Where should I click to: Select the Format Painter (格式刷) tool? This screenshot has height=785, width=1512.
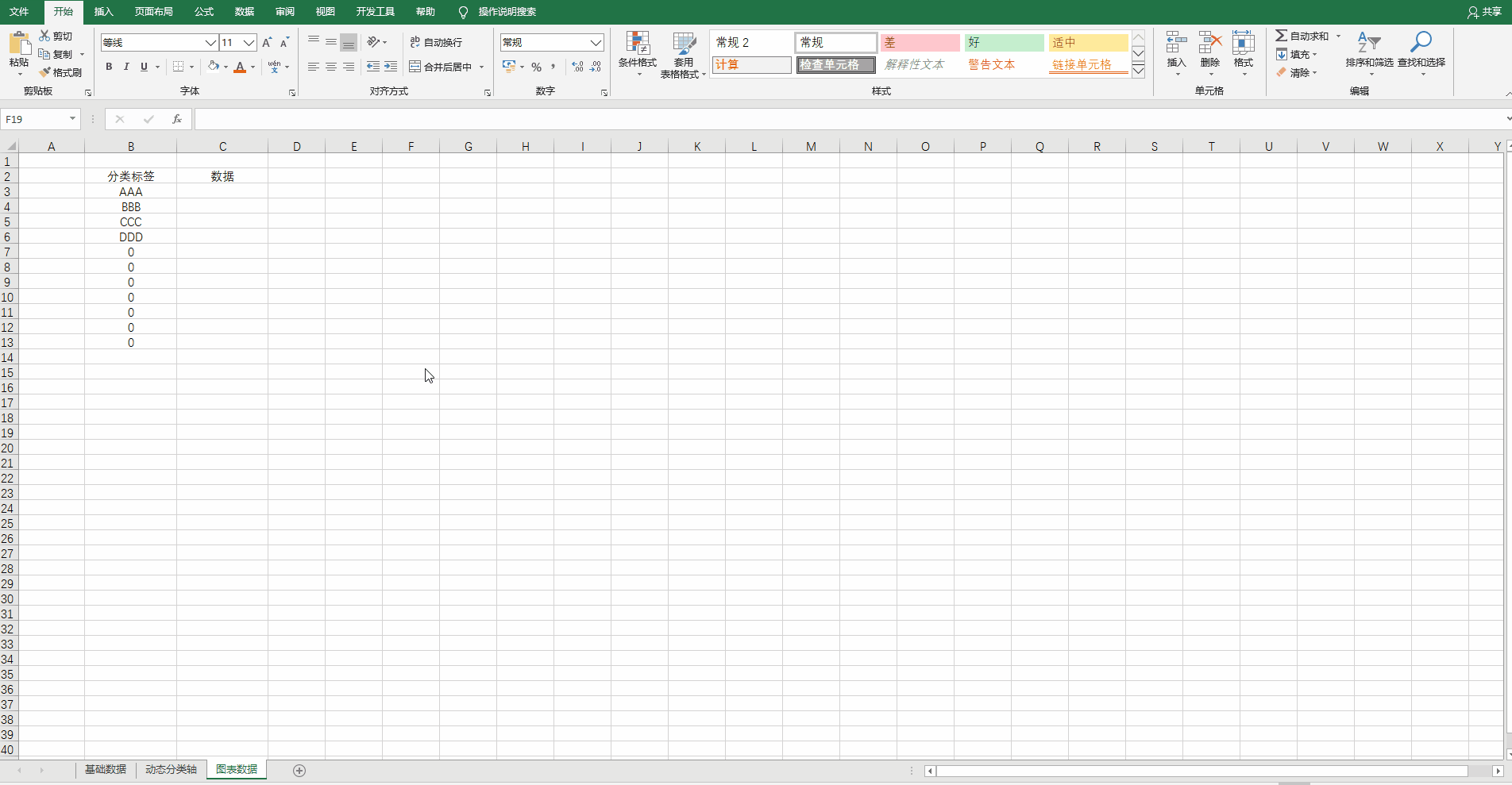tap(61, 72)
